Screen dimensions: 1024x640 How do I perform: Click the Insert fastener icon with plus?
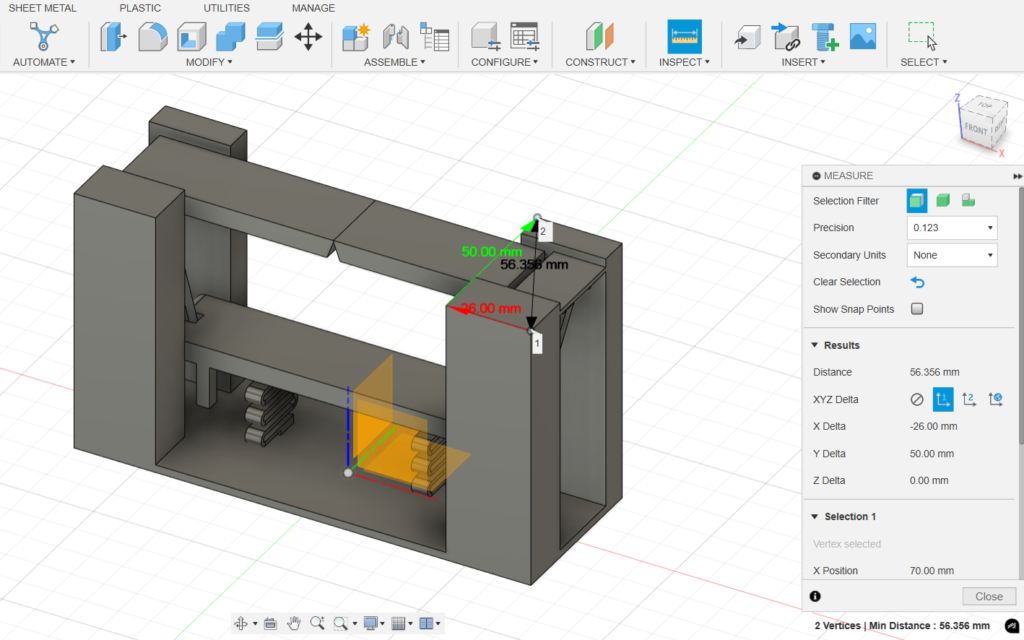825,37
